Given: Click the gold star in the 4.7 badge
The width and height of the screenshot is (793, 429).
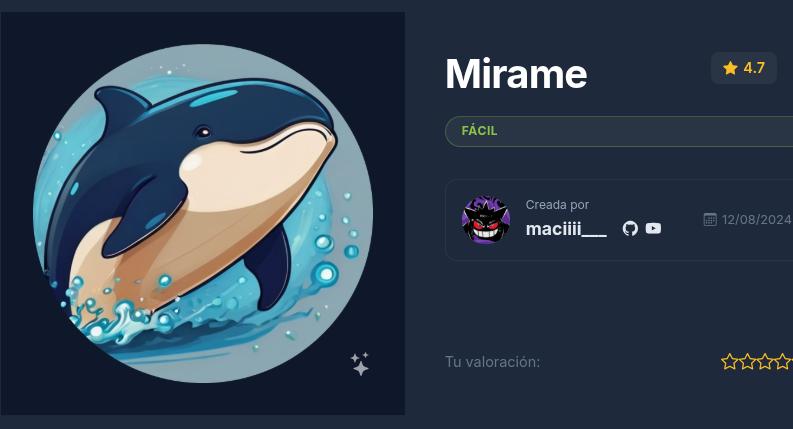Looking at the screenshot, I should (730, 68).
